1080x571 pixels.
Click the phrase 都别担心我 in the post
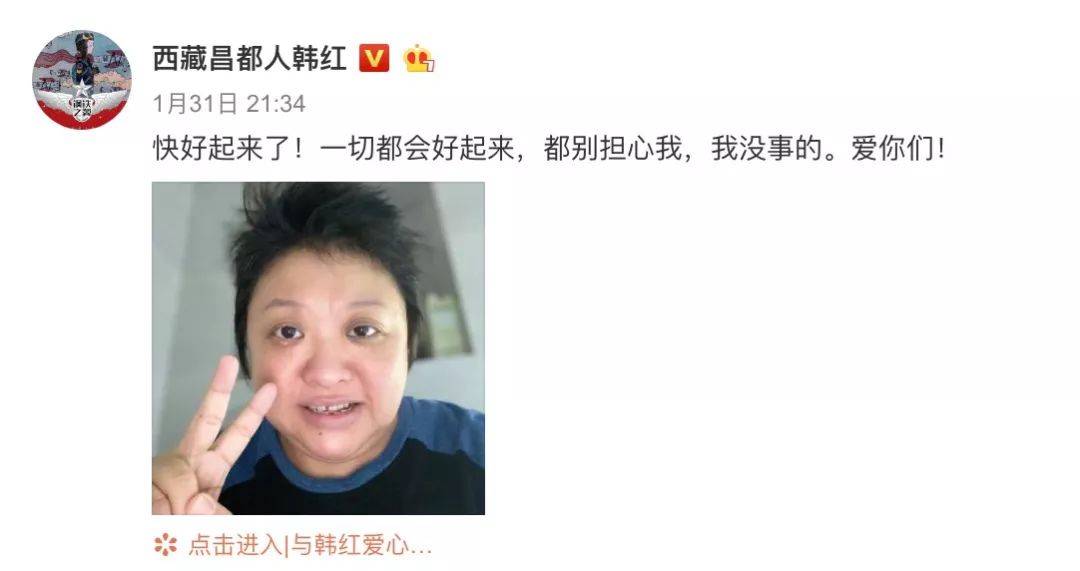[x=613, y=148]
